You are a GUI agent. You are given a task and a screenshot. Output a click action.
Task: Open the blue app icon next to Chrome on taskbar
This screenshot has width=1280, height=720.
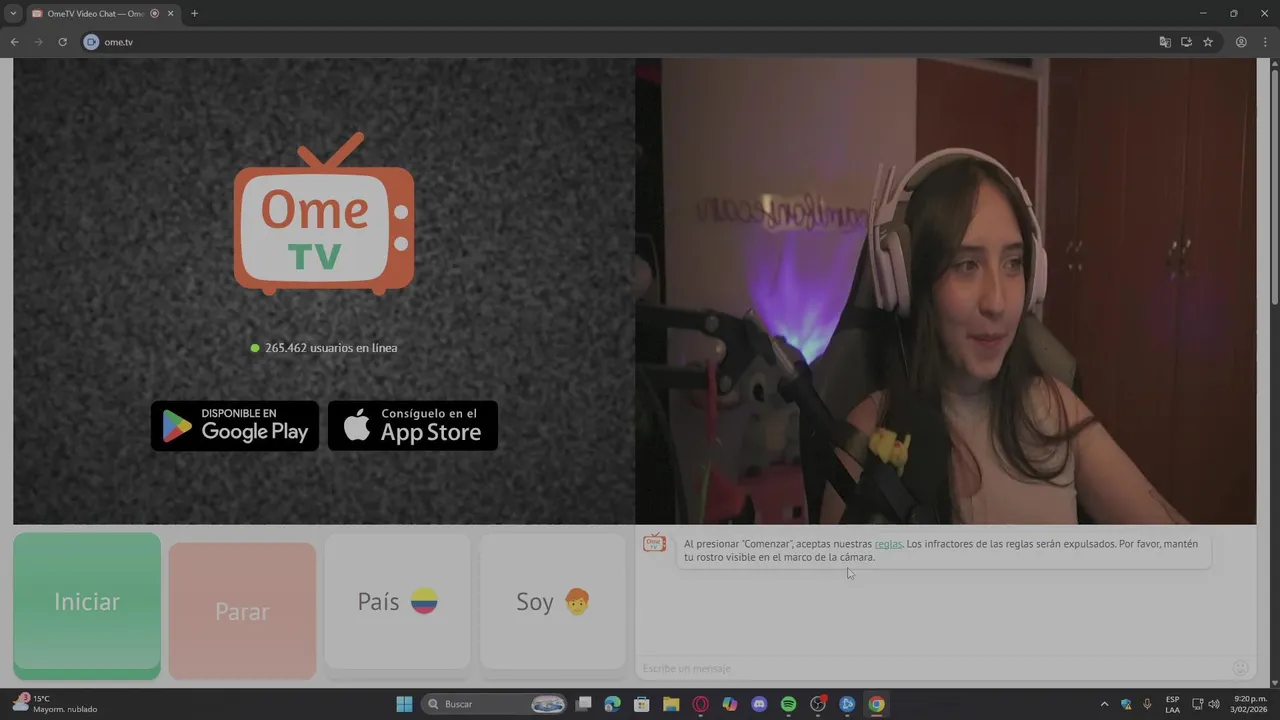(847, 704)
